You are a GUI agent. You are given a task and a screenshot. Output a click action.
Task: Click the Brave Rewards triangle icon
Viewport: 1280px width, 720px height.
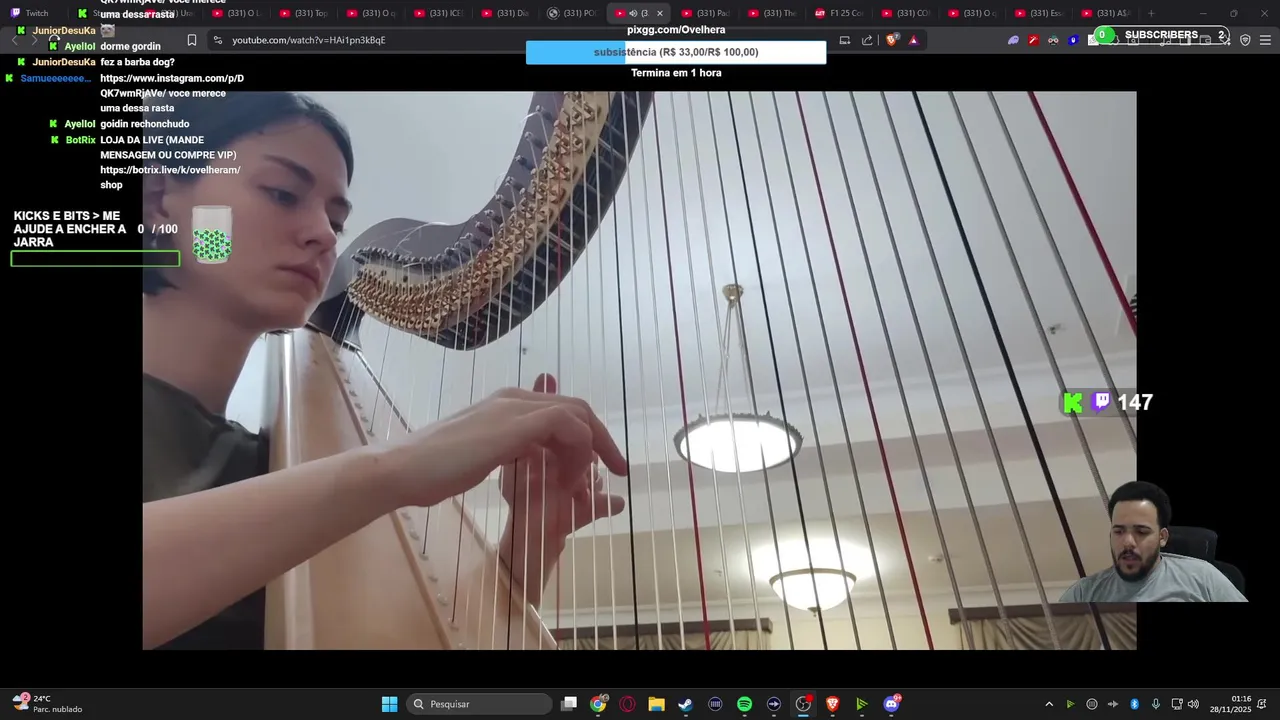tap(913, 40)
